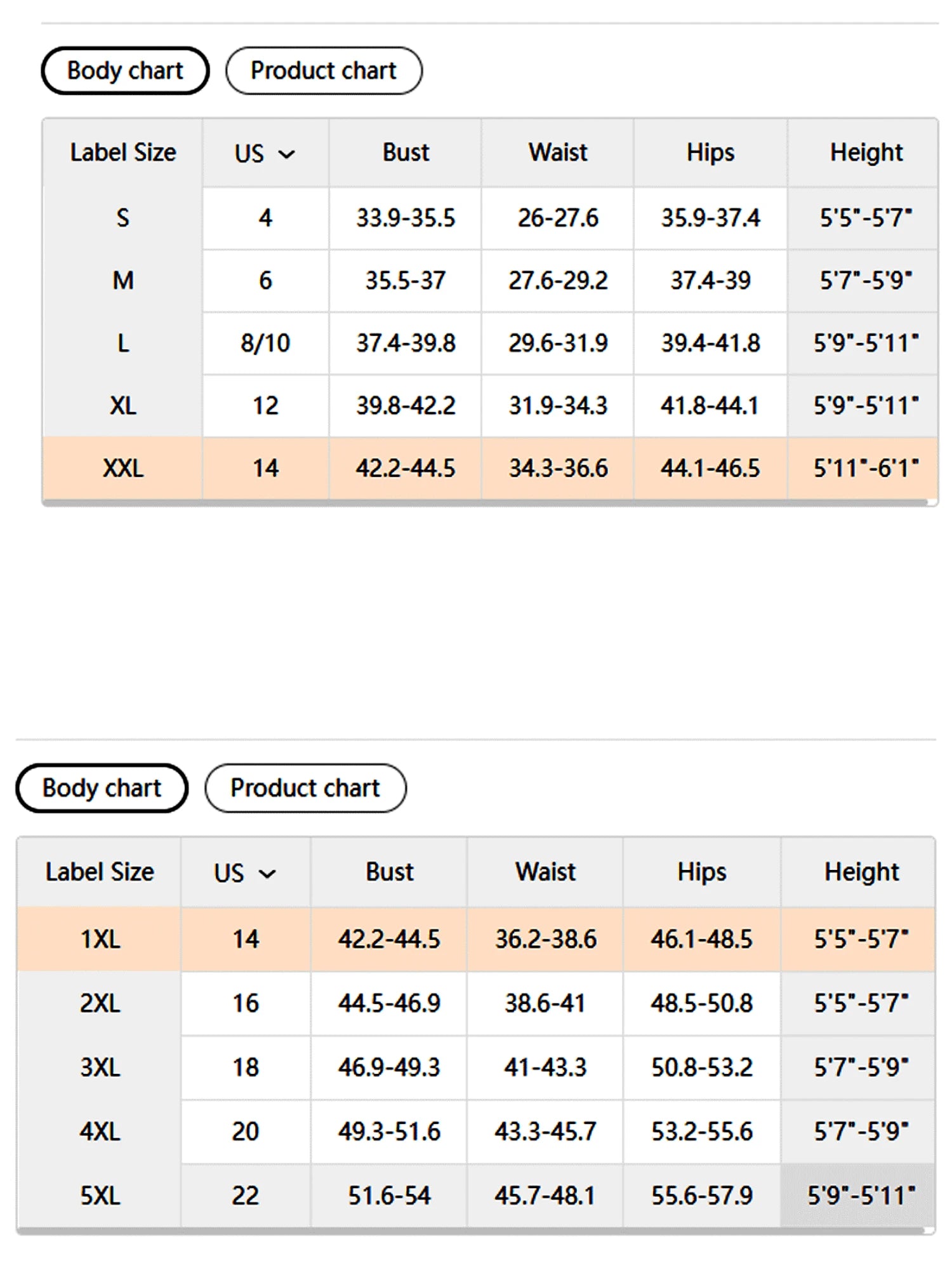Expand the US dropdown chevron in lower table
952x1270 pixels.
tap(268, 874)
